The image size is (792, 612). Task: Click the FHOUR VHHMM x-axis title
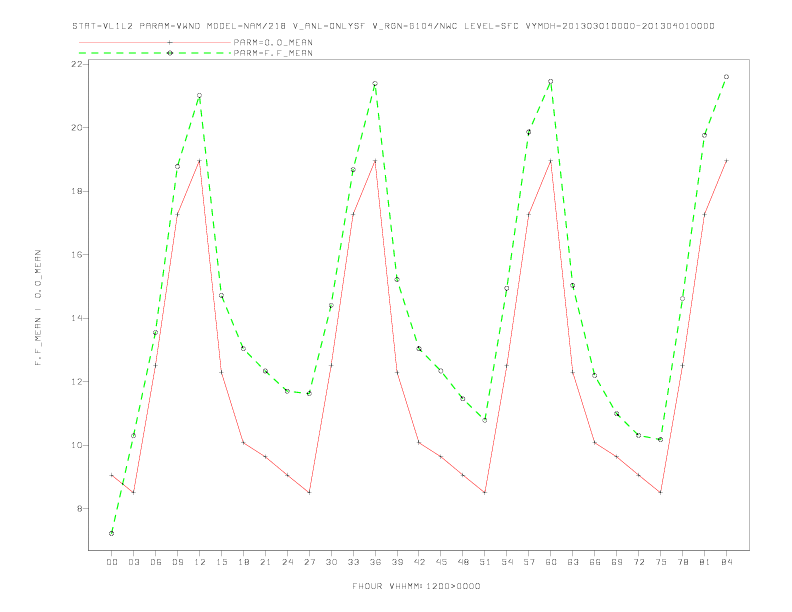416,586
